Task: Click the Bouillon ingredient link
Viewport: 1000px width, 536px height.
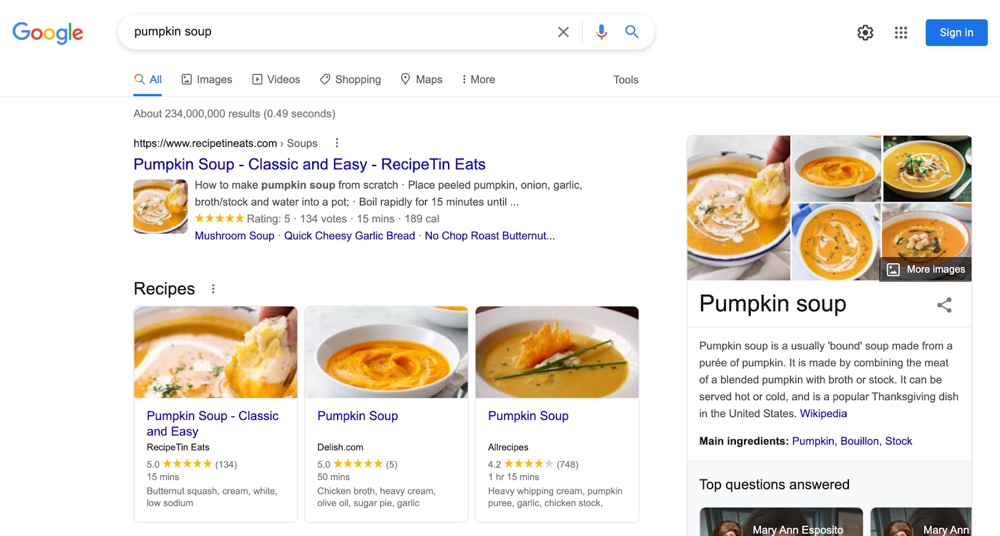Action: 859,441
